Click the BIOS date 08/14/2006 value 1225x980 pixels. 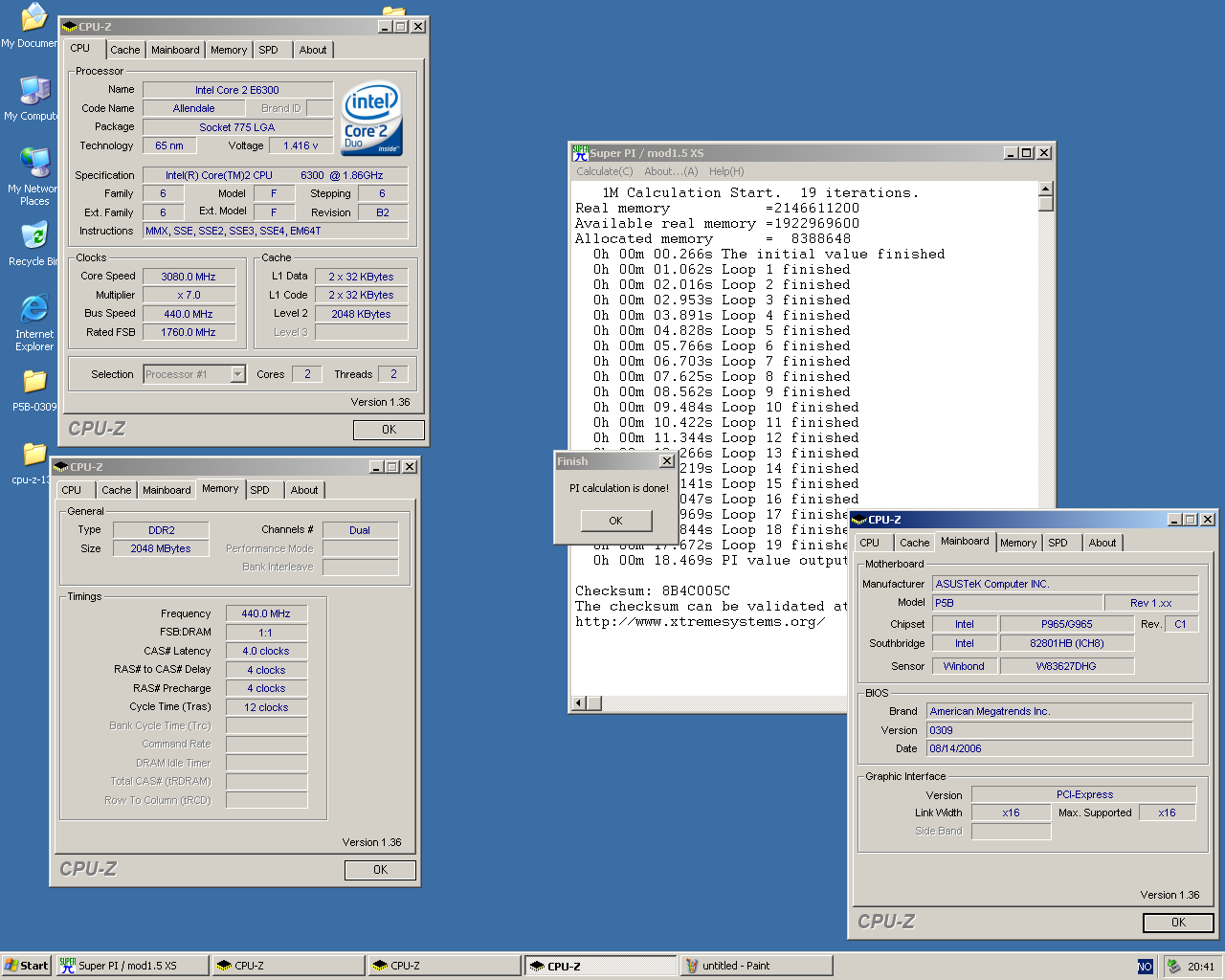tap(1059, 748)
